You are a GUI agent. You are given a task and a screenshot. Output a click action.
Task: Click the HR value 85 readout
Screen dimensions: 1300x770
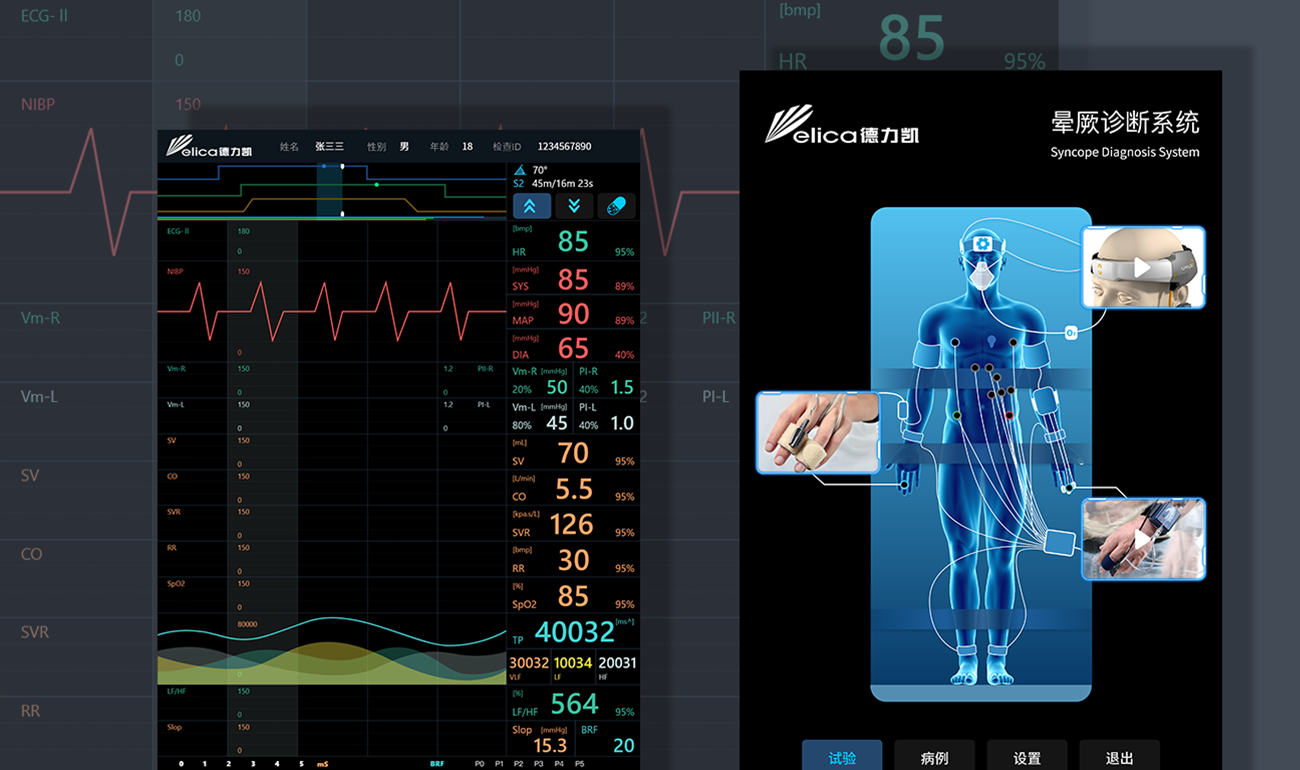tap(573, 242)
